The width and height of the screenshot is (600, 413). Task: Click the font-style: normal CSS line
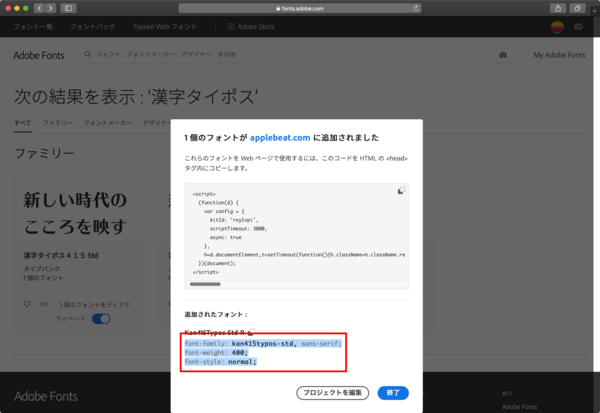click(220, 362)
